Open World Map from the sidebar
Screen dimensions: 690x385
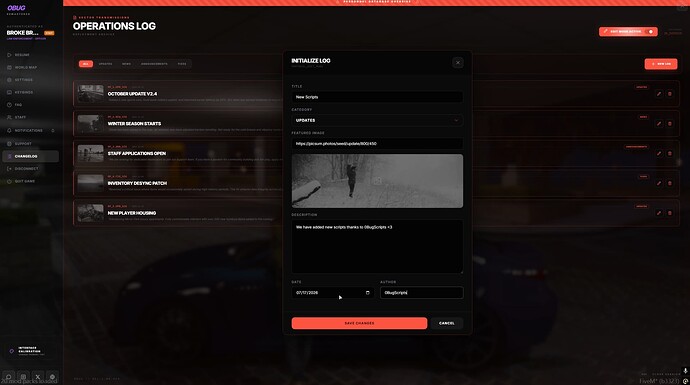[30, 67]
